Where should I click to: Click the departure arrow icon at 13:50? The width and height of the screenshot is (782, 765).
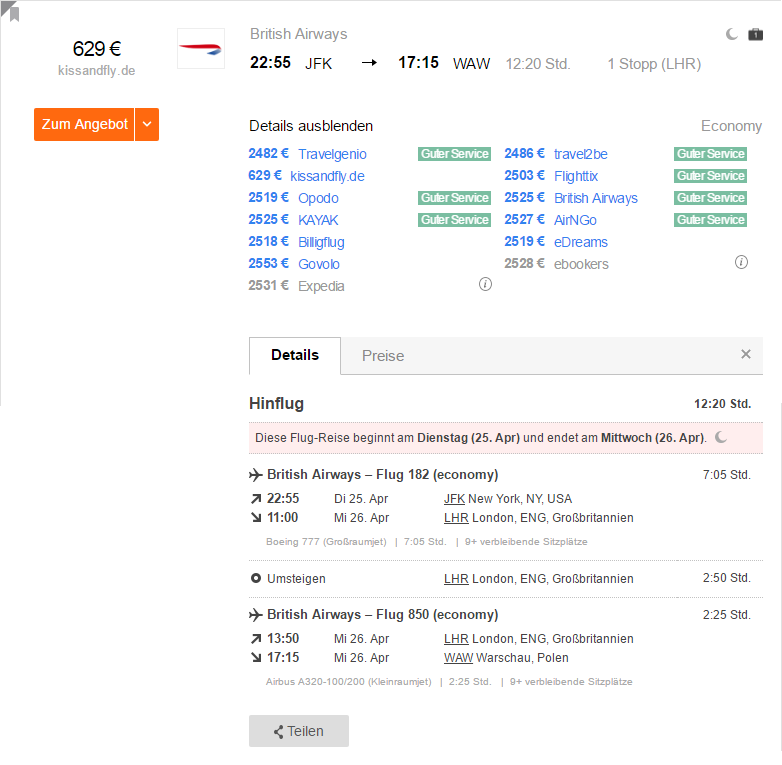pyautogui.click(x=256, y=639)
